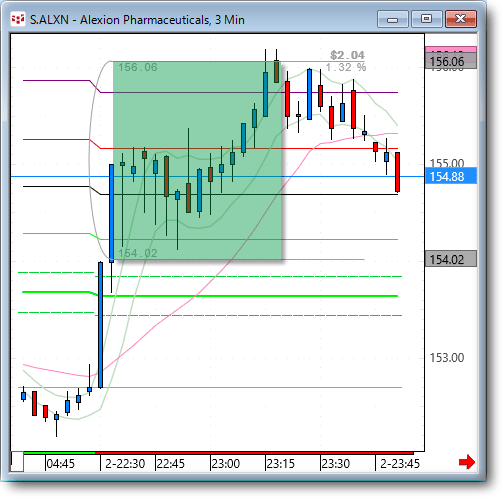Click the 1.32 % measurement label

[346, 67]
